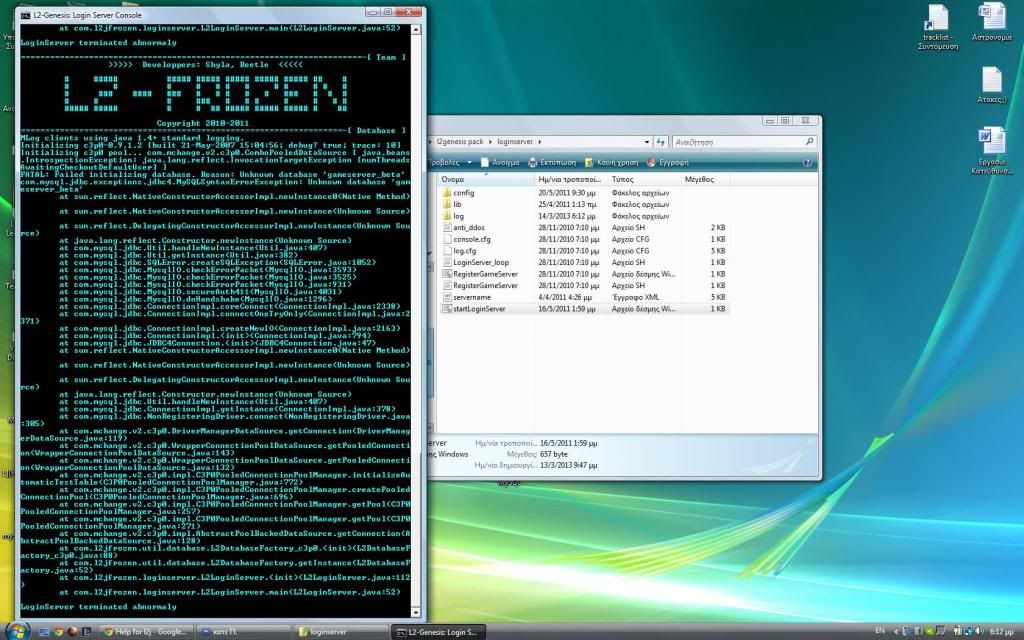The height and width of the screenshot is (640, 1024).
Task: Open the config folder
Action: pyautogui.click(x=463, y=192)
